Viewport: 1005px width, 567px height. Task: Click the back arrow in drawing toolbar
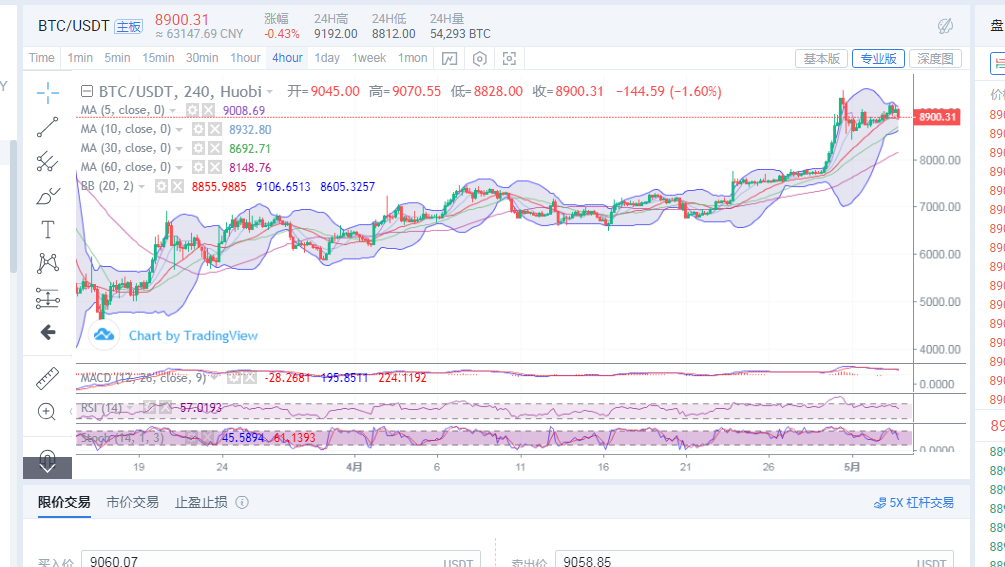pos(47,332)
